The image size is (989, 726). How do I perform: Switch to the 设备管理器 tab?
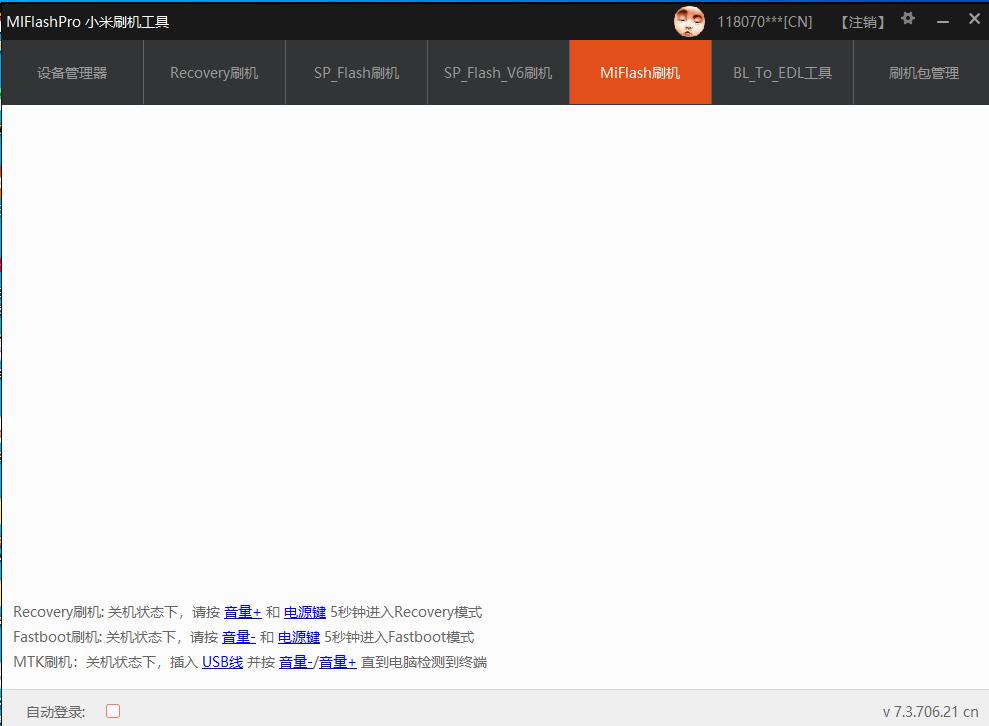pos(70,72)
